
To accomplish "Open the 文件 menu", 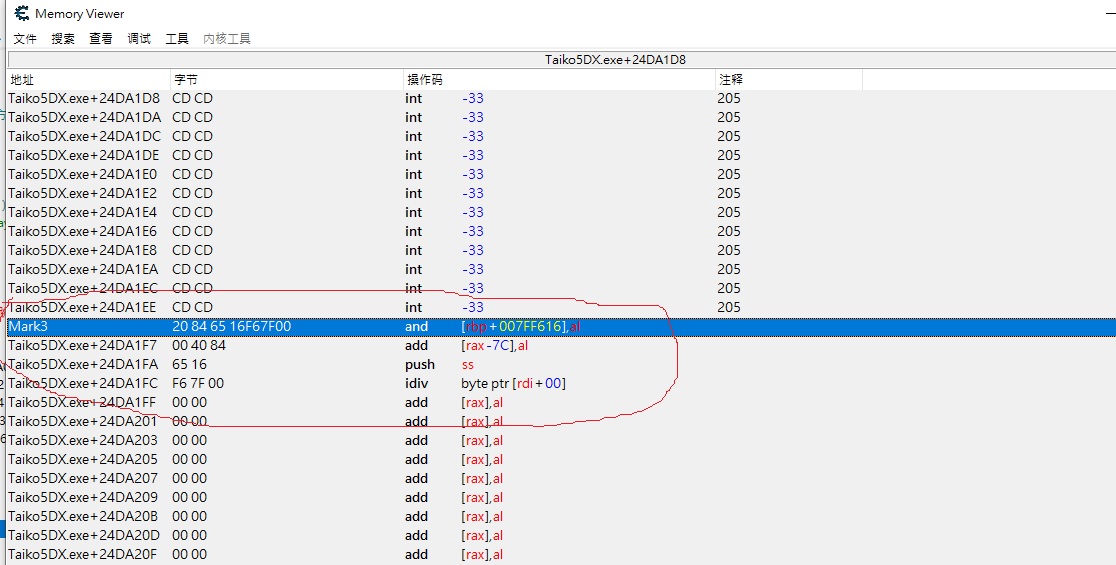I will (x=25, y=39).
